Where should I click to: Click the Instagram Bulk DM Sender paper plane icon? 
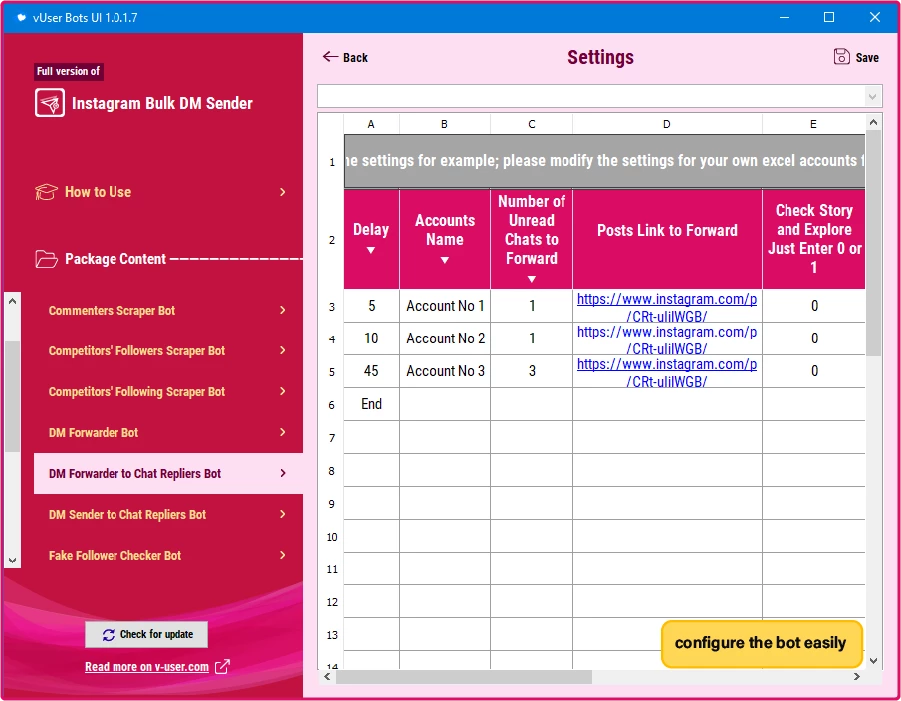point(50,103)
